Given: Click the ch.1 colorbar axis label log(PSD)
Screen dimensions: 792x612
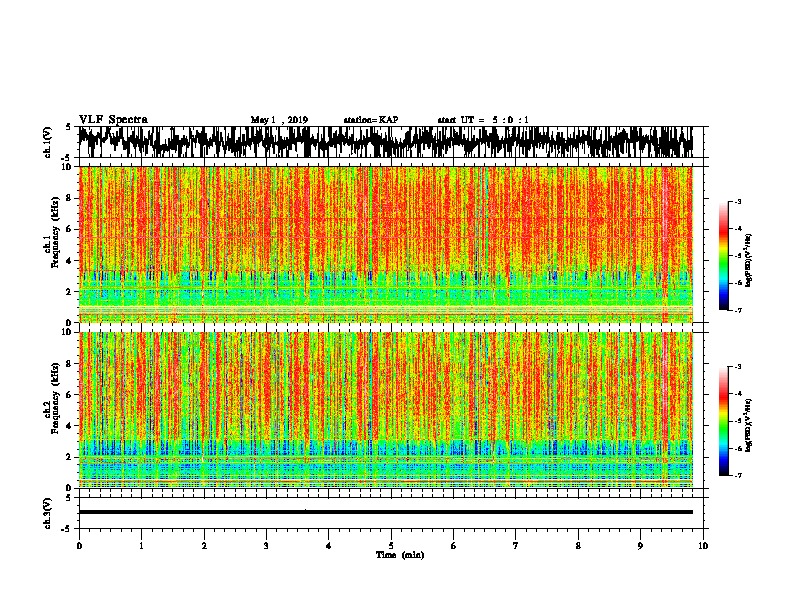Looking at the screenshot, I should coord(749,260).
